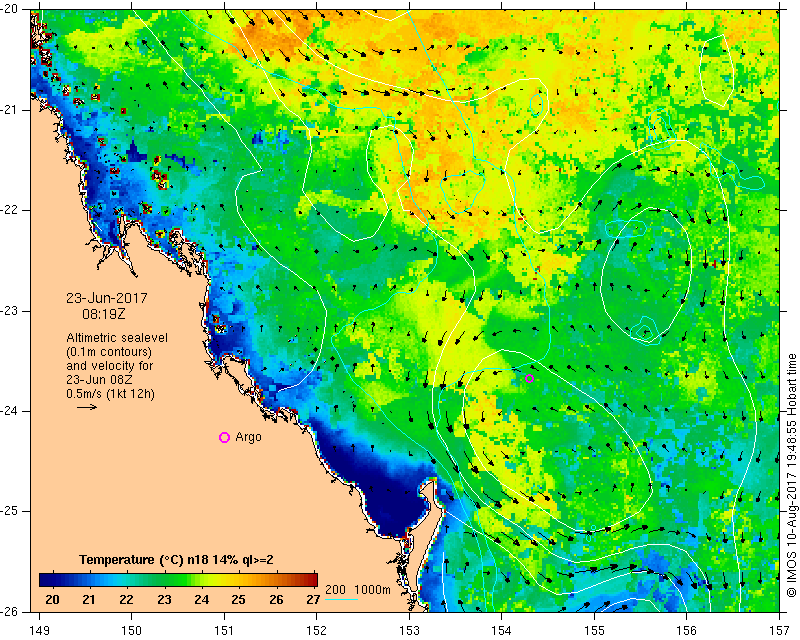Click the colorbar tick label '21'
The width and height of the screenshot is (800, 640).
[x=89, y=599]
